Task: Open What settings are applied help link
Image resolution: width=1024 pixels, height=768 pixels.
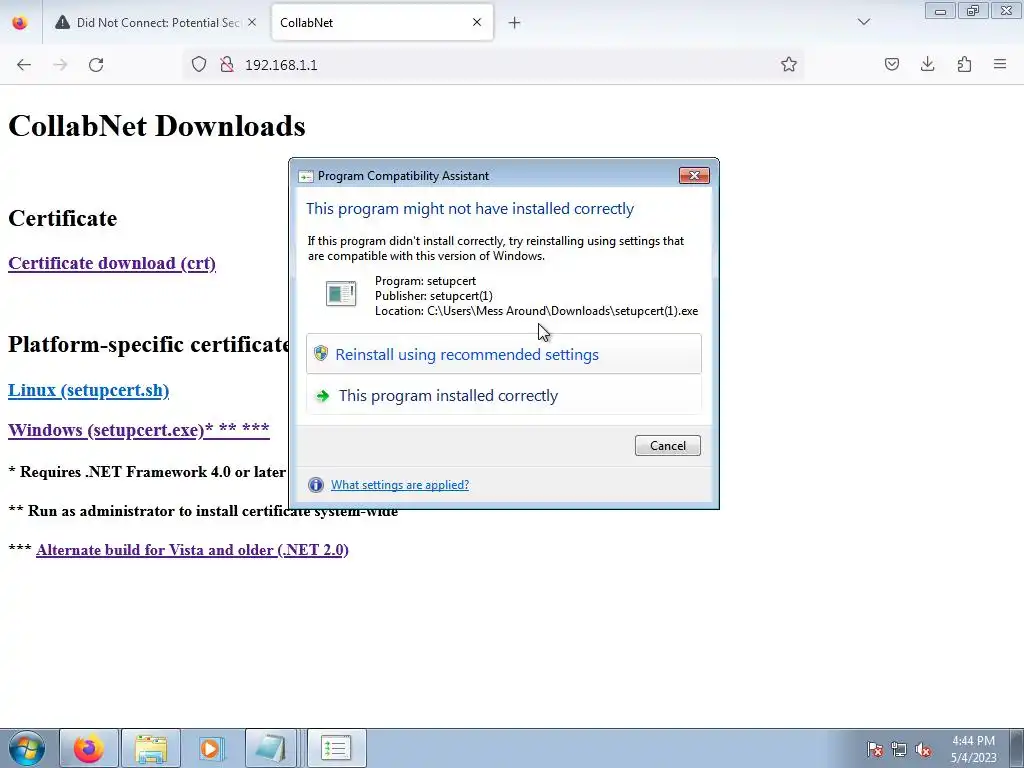Action: [x=400, y=485]
